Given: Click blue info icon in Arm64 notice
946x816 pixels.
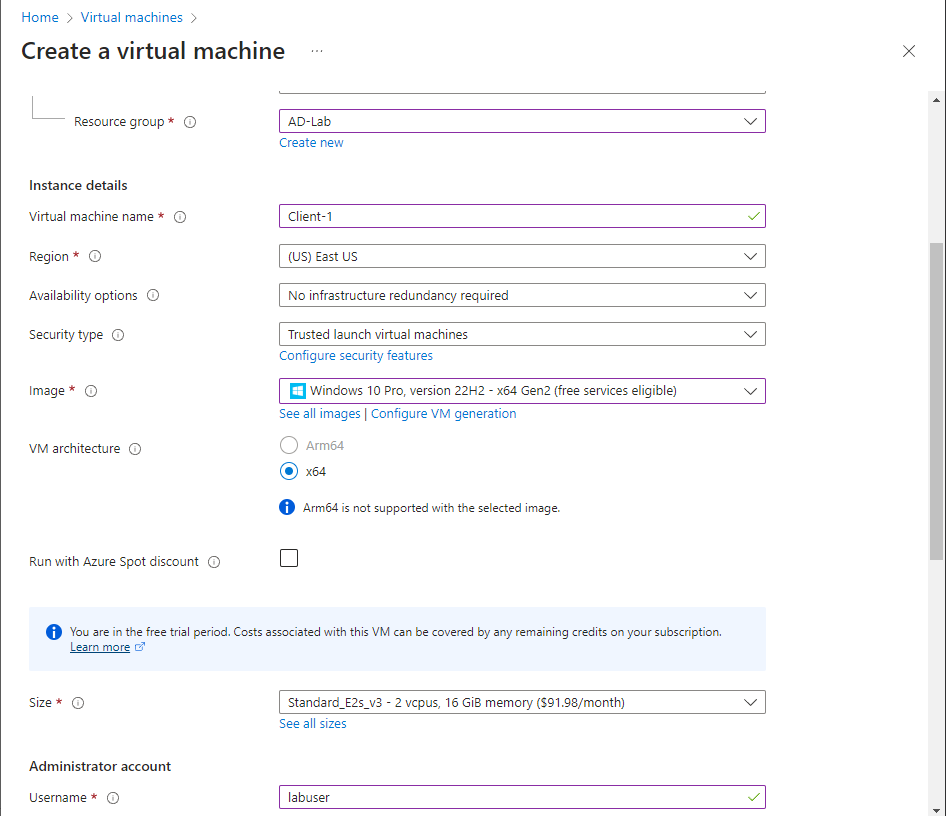Looking at the screenshot, I should coord(287,507).
